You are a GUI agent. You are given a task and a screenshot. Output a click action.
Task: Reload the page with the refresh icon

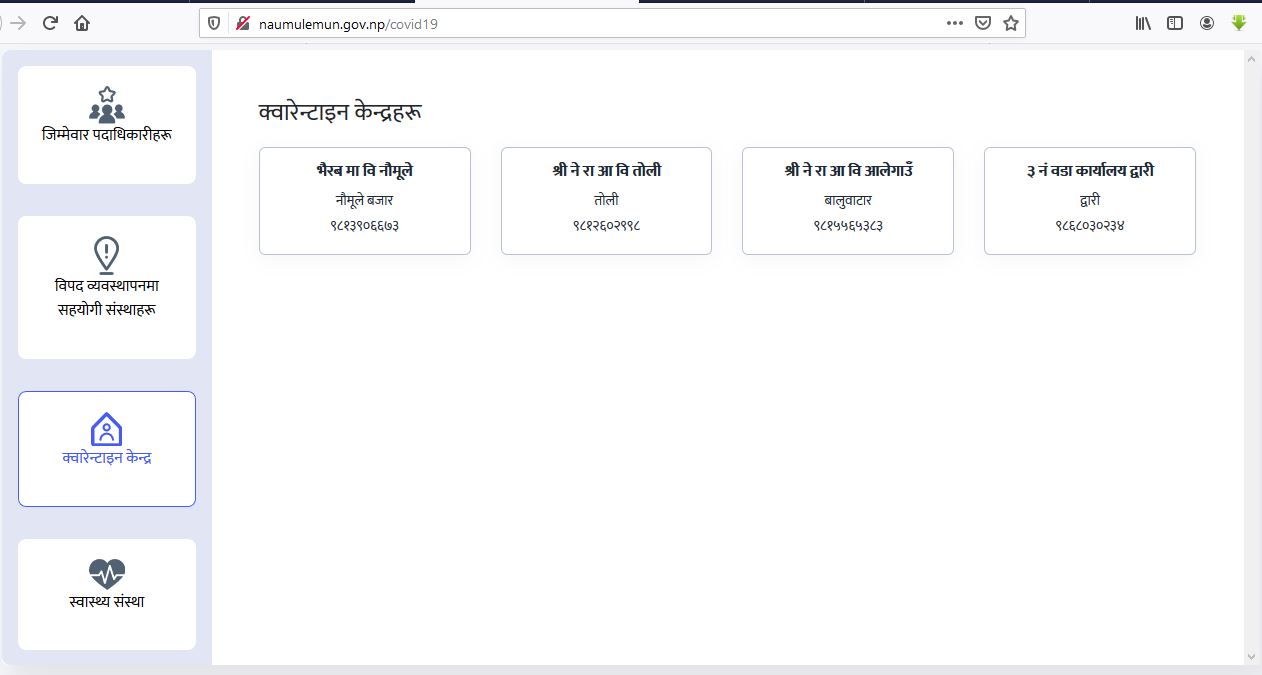click(50, 23)
